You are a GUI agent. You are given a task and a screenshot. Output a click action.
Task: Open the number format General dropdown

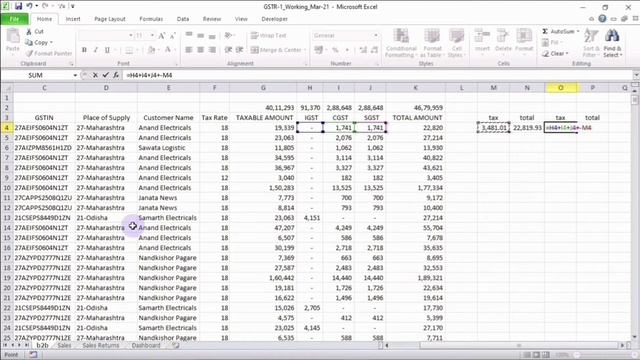[376, 36]
